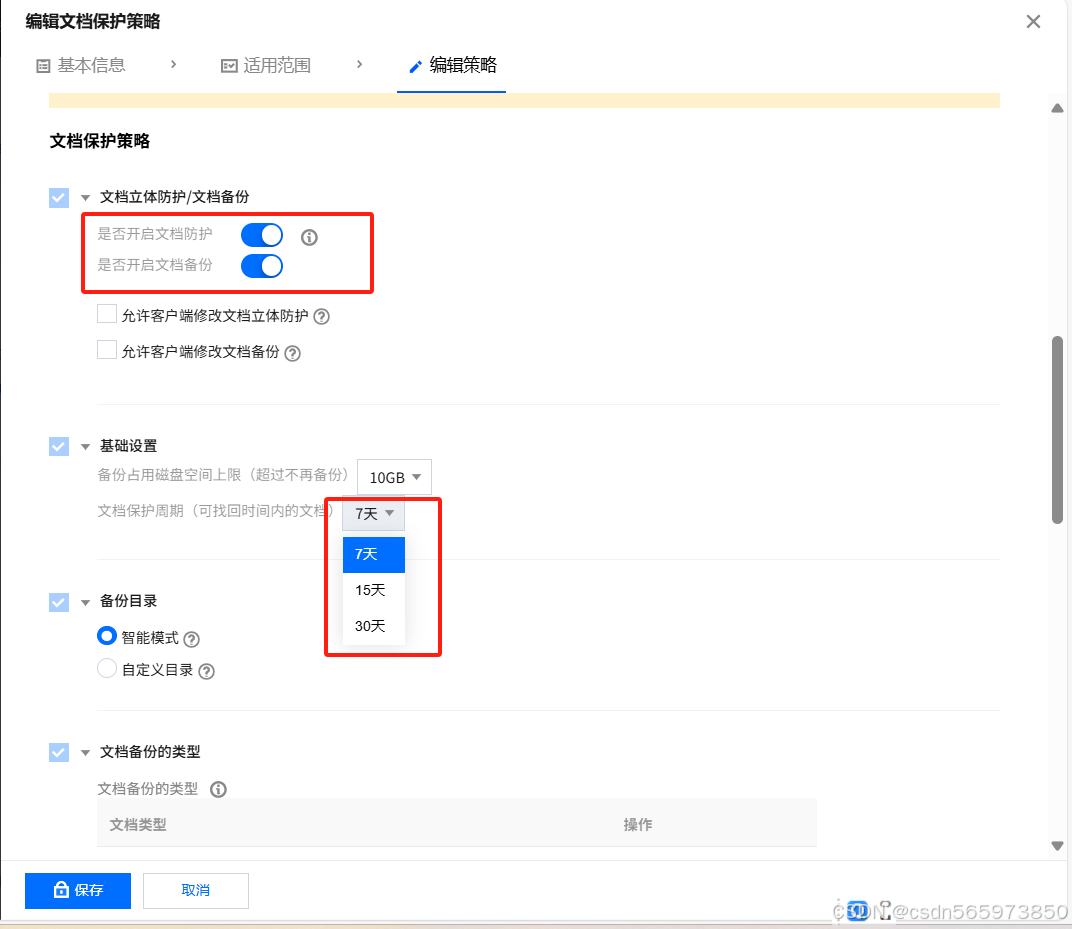Click help icon beside 智能模式

[x=192, y=639]
